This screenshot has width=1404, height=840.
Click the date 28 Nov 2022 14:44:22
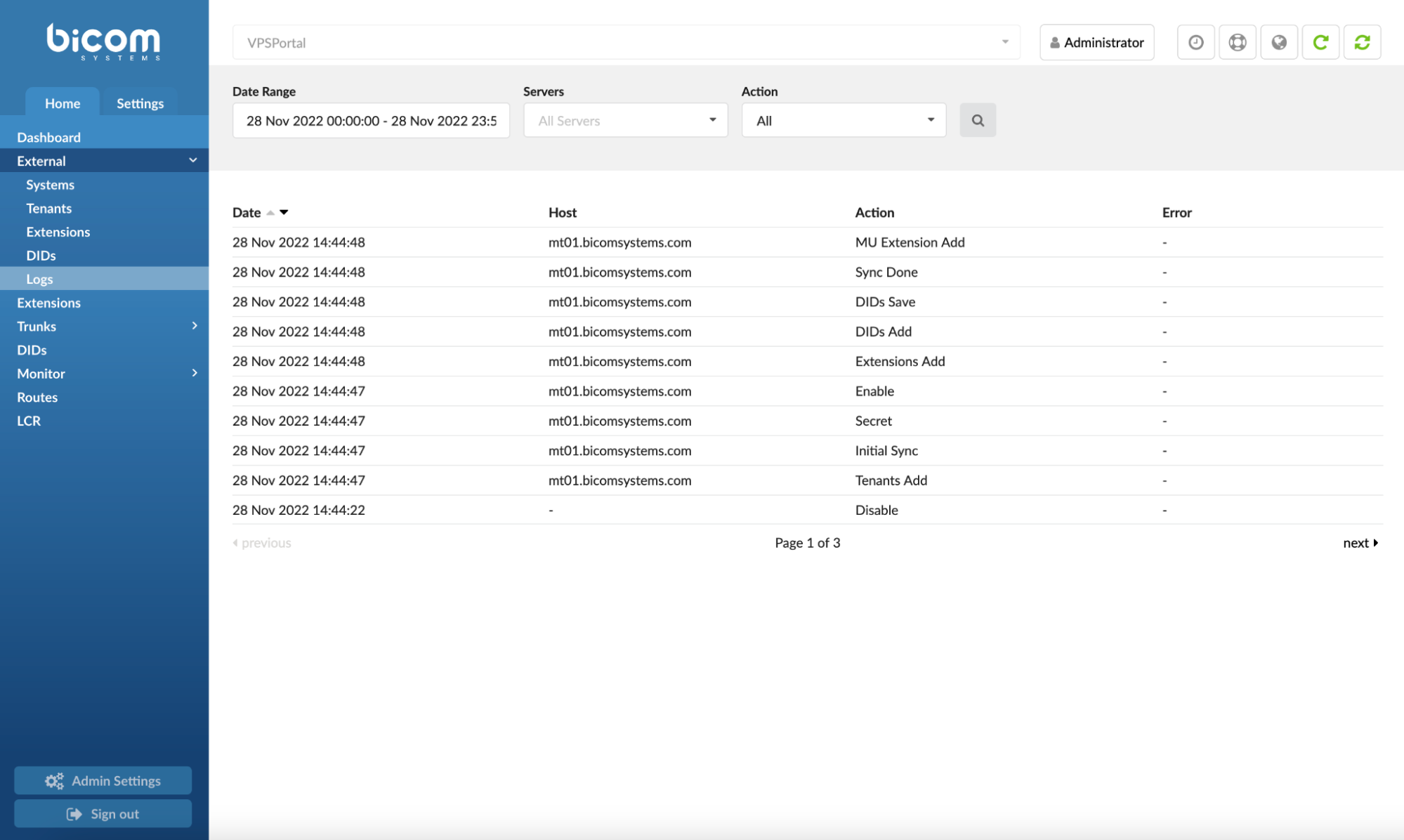tap(298, 510)
